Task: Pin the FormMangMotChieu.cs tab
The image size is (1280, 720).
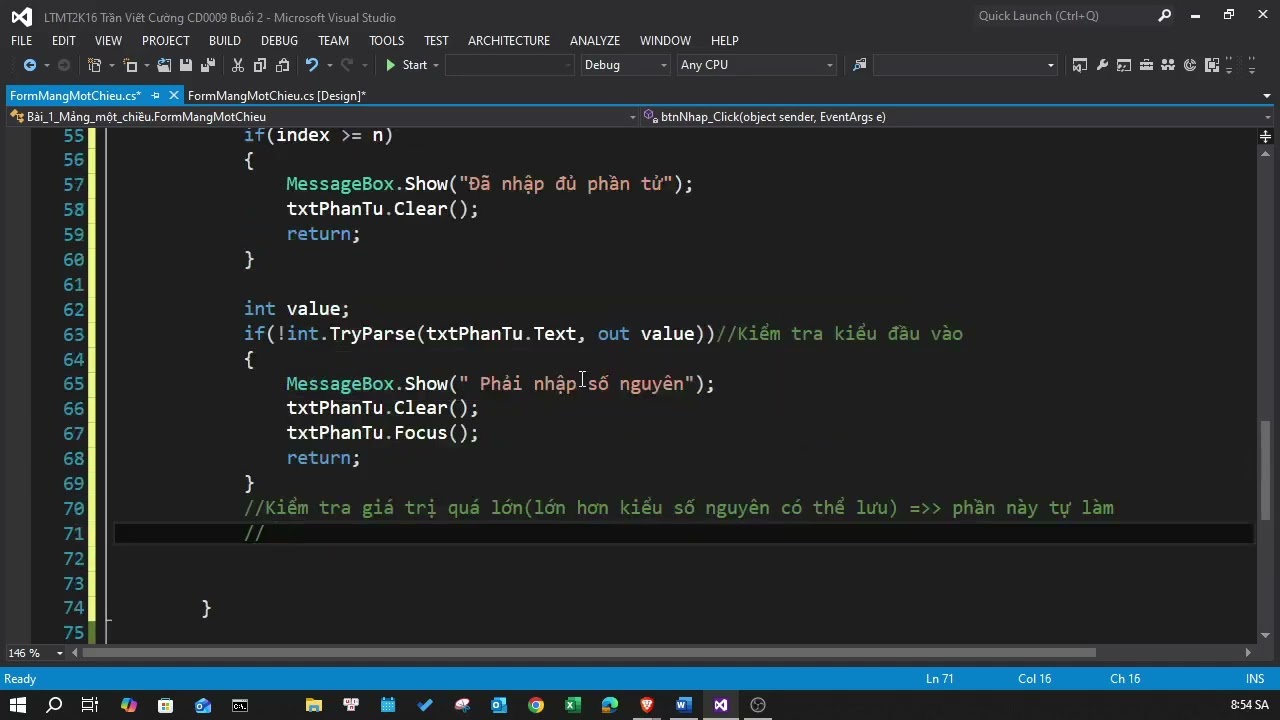Action: [155, 96]
